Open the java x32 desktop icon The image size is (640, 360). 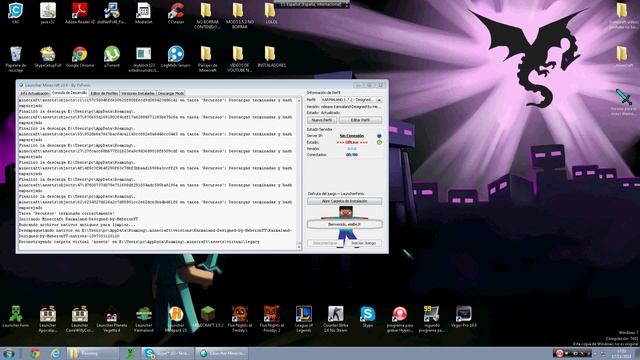pyautogui.click(x=48, y=13)
